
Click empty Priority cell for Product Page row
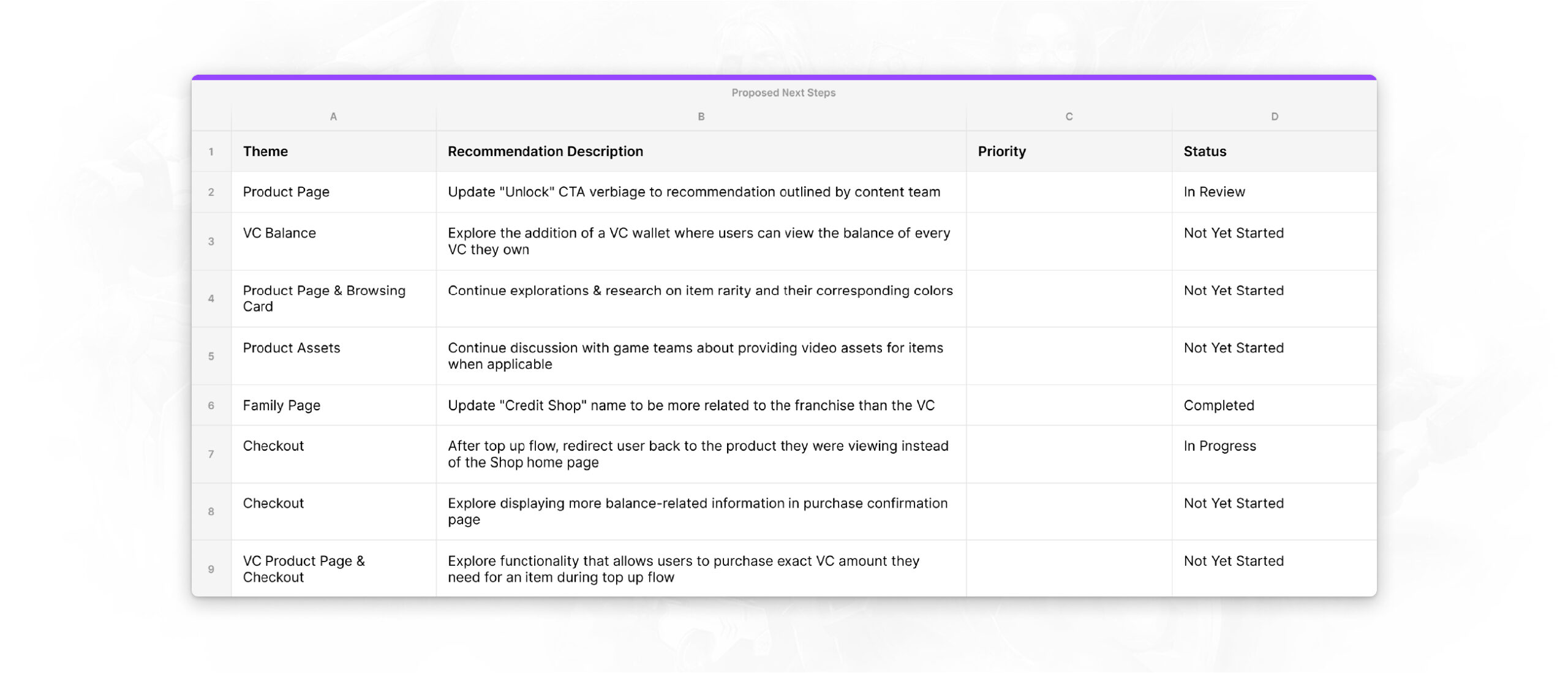click(1069, 192)
